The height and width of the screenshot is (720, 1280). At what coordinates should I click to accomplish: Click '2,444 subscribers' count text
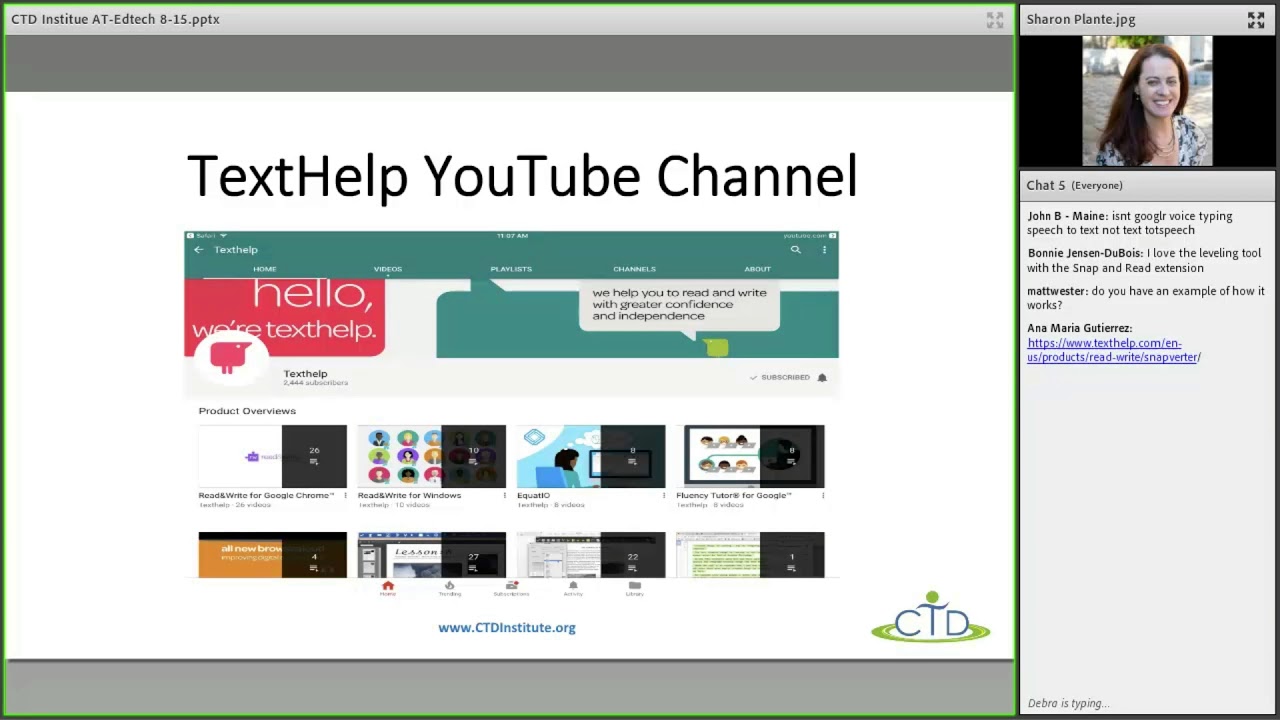point(315,383)
